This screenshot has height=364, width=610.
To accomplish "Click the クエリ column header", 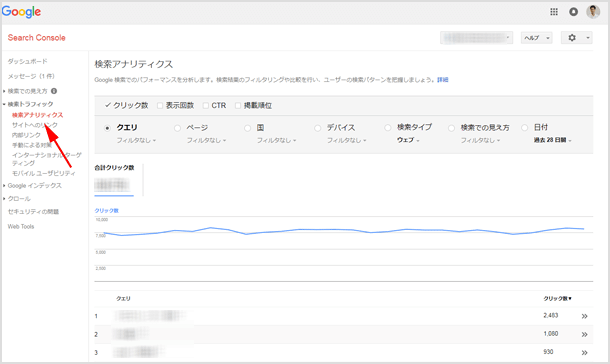I will tap(123, 299).
